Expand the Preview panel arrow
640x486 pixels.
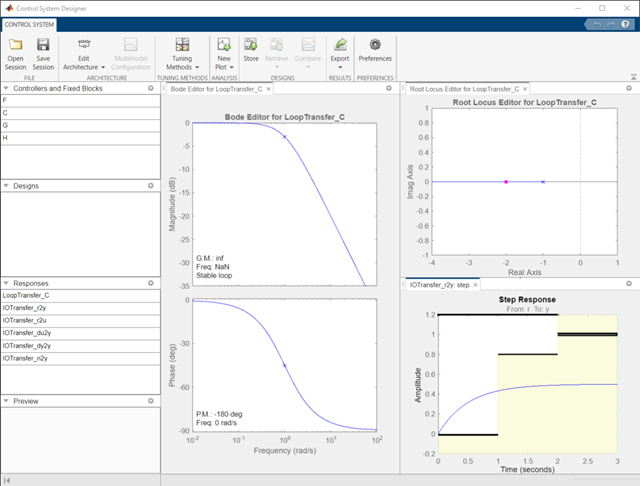[x=5, y=401]
